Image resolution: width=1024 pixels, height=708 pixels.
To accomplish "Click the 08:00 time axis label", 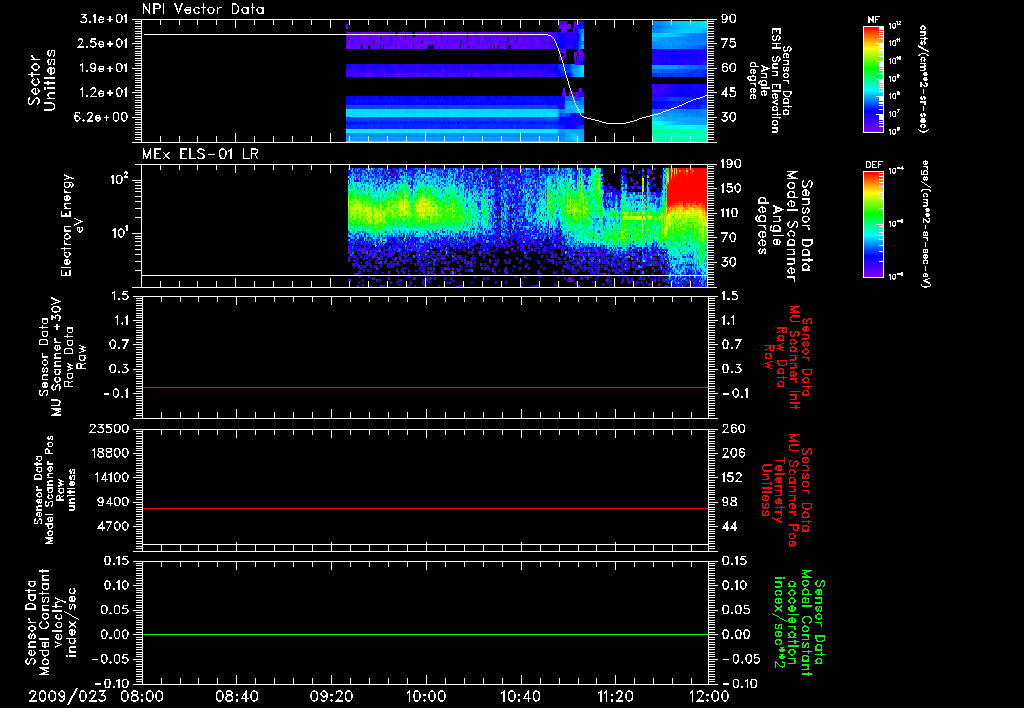I will (x=142, y=696).
